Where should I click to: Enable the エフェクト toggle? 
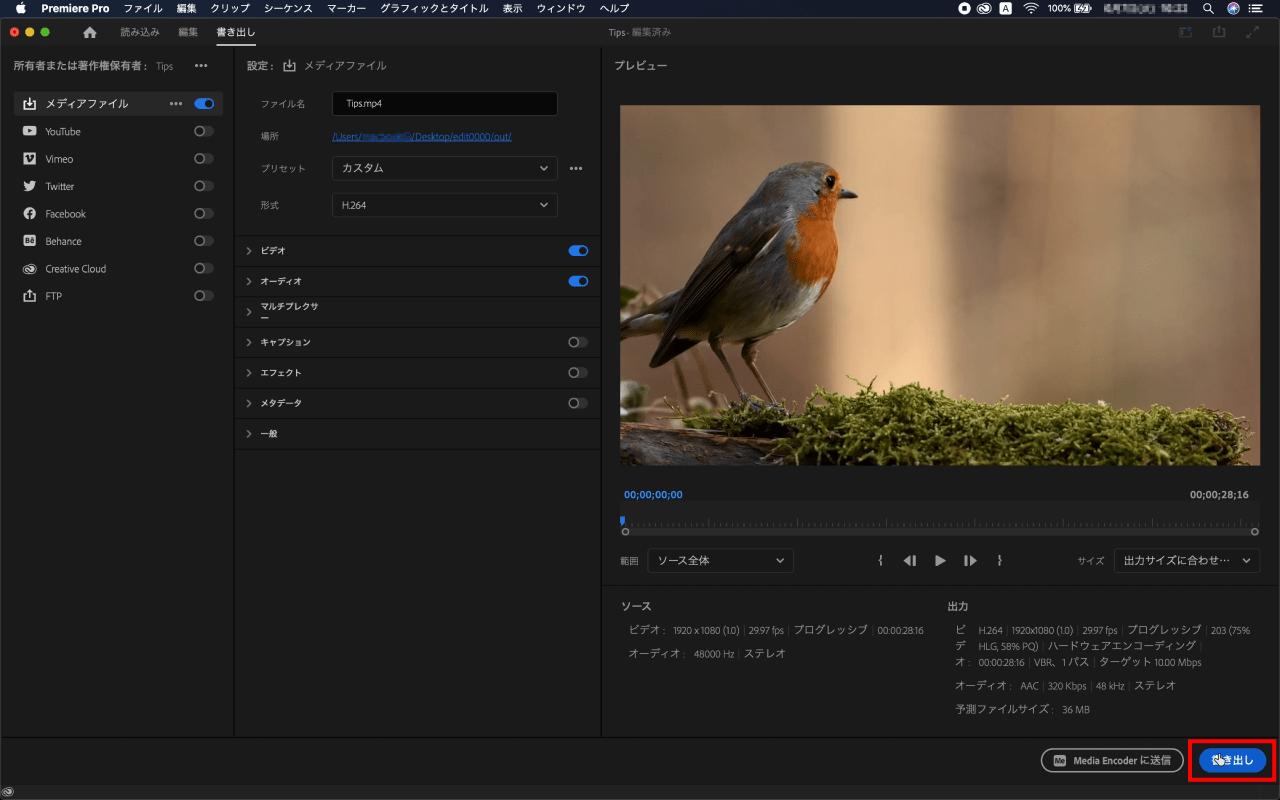[578, 373]
